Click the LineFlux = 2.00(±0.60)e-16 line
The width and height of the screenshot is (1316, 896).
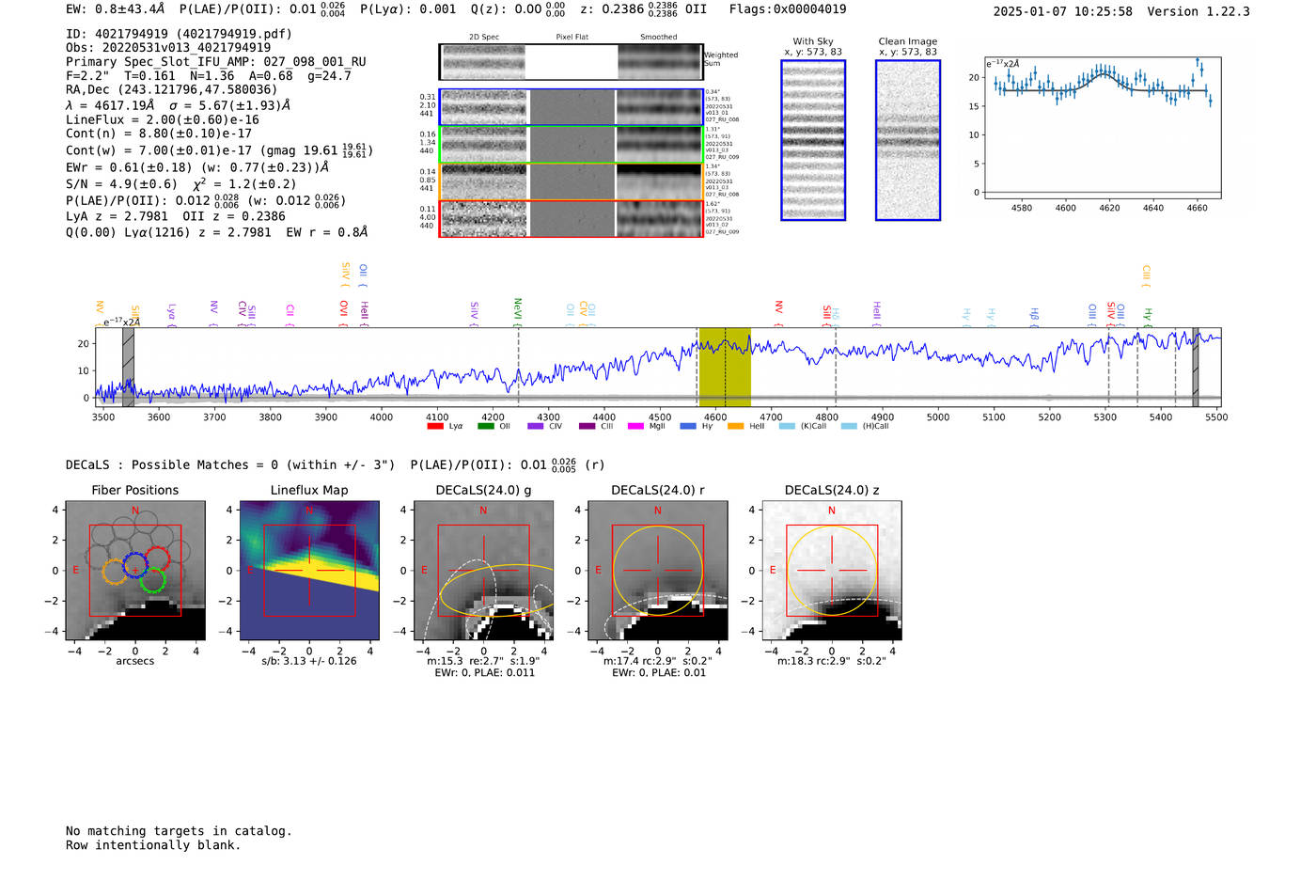(163, 120)
